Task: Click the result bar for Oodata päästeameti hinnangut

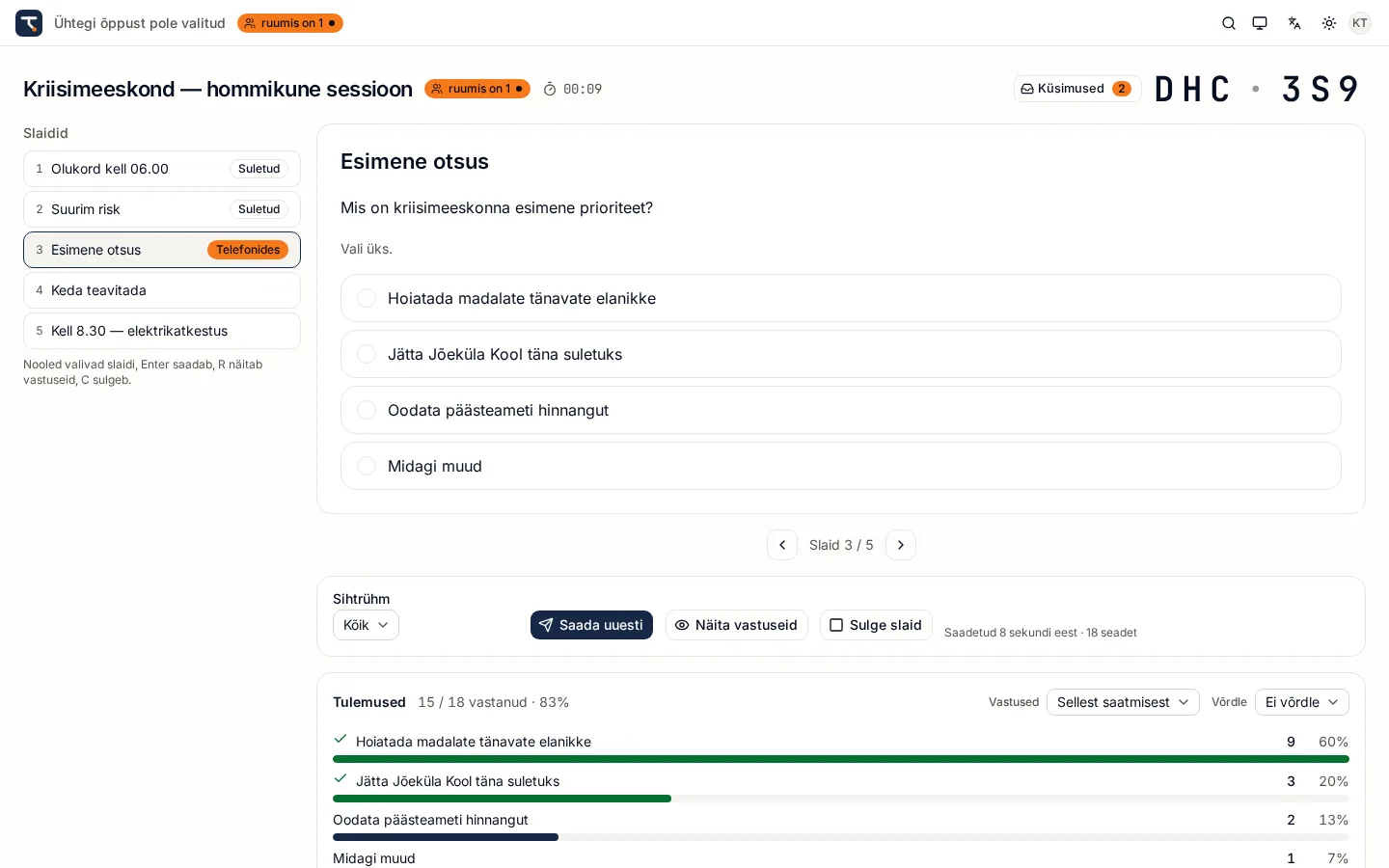Action: pos(841,837)
